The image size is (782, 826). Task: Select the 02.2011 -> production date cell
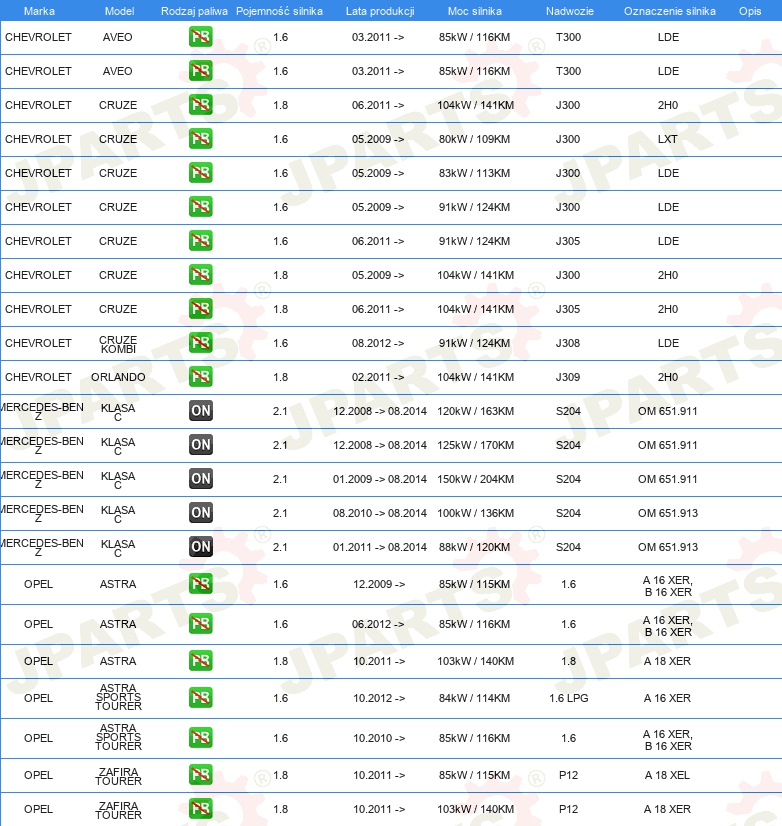pos(378,377)
